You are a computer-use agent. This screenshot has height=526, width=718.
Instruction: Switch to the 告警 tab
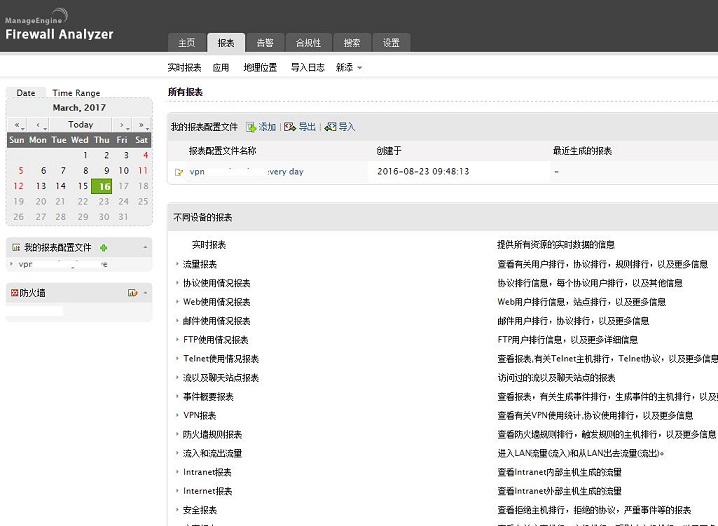pos(264,43)
